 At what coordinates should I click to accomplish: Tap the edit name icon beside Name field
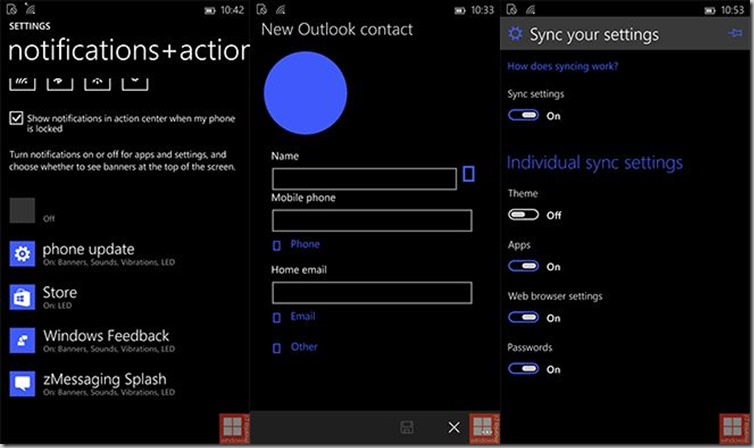tap(468, 174)
